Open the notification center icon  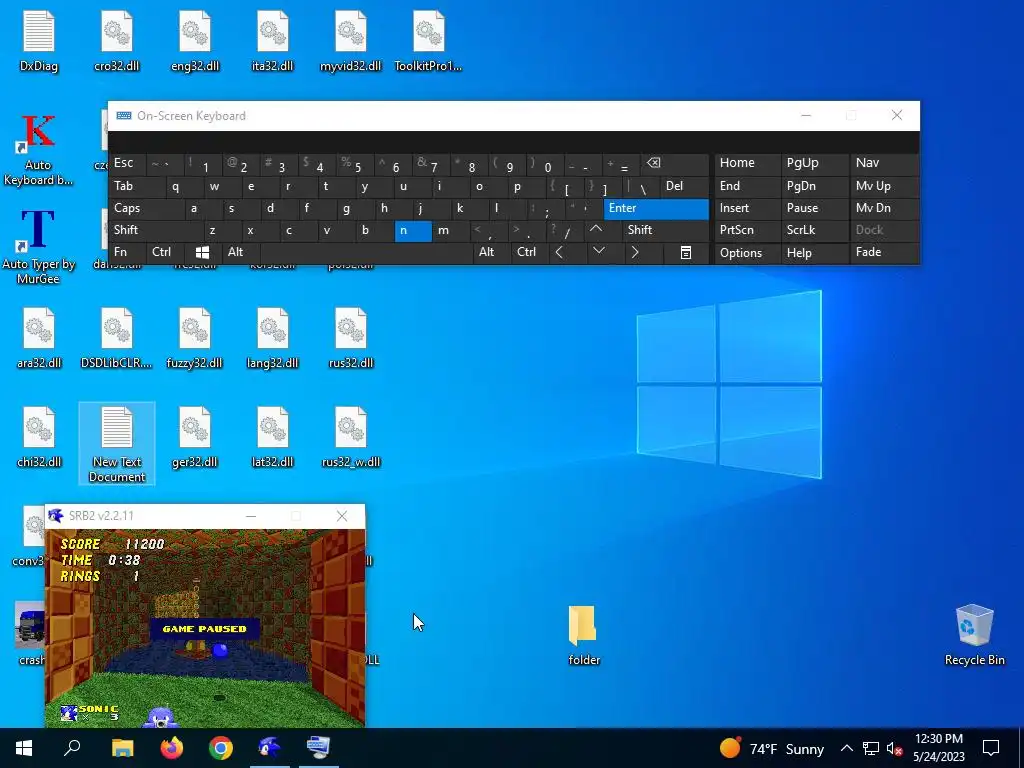pyautogui.click(x=991, y=748)
